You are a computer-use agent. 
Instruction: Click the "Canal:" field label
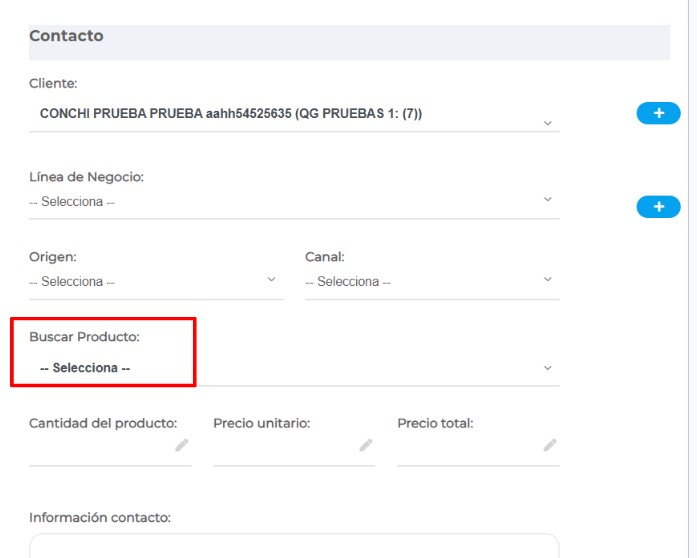(325, 257)
